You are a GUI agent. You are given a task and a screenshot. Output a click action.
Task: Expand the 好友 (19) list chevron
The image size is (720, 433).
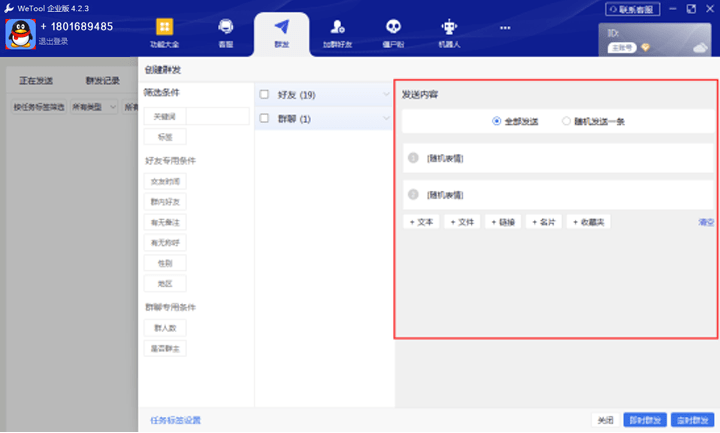(386, 94)
